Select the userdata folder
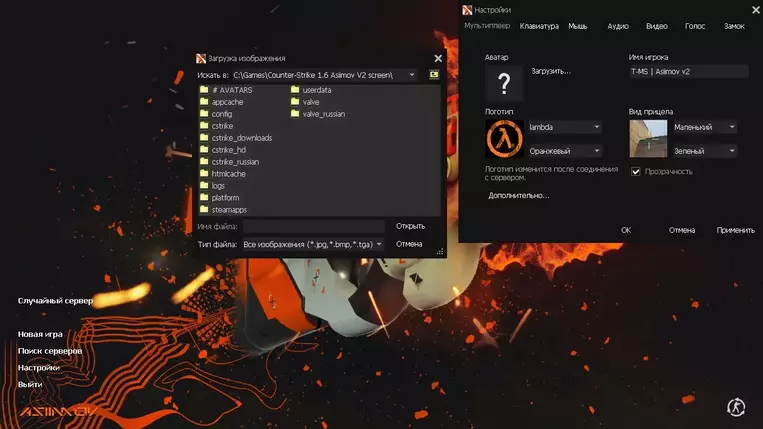763x429 pixels. coord(311,90)
